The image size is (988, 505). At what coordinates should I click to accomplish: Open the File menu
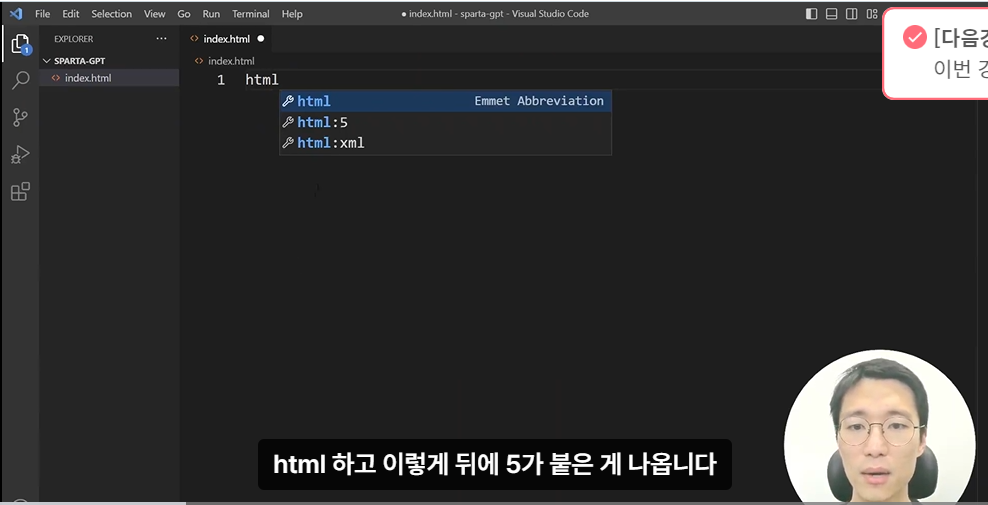pos(42,13)
